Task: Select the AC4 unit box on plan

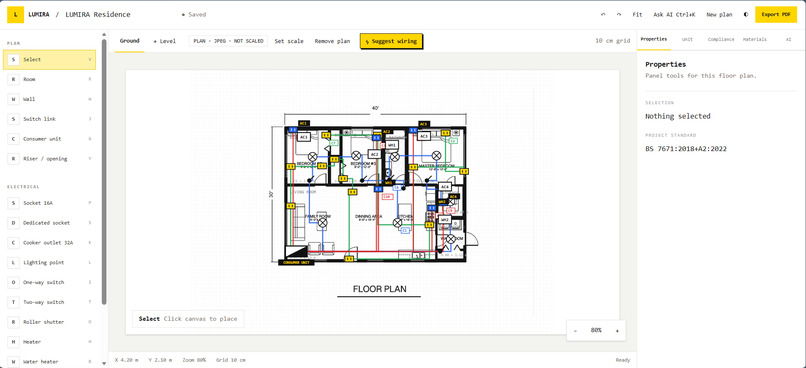Action: [445, 187]
